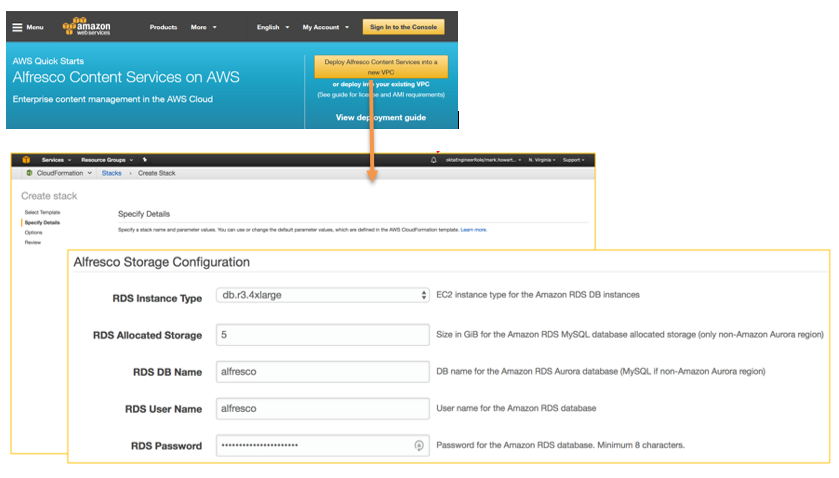
Task: Click the Amazon Web Services logo
Action: tap(87, 26)
